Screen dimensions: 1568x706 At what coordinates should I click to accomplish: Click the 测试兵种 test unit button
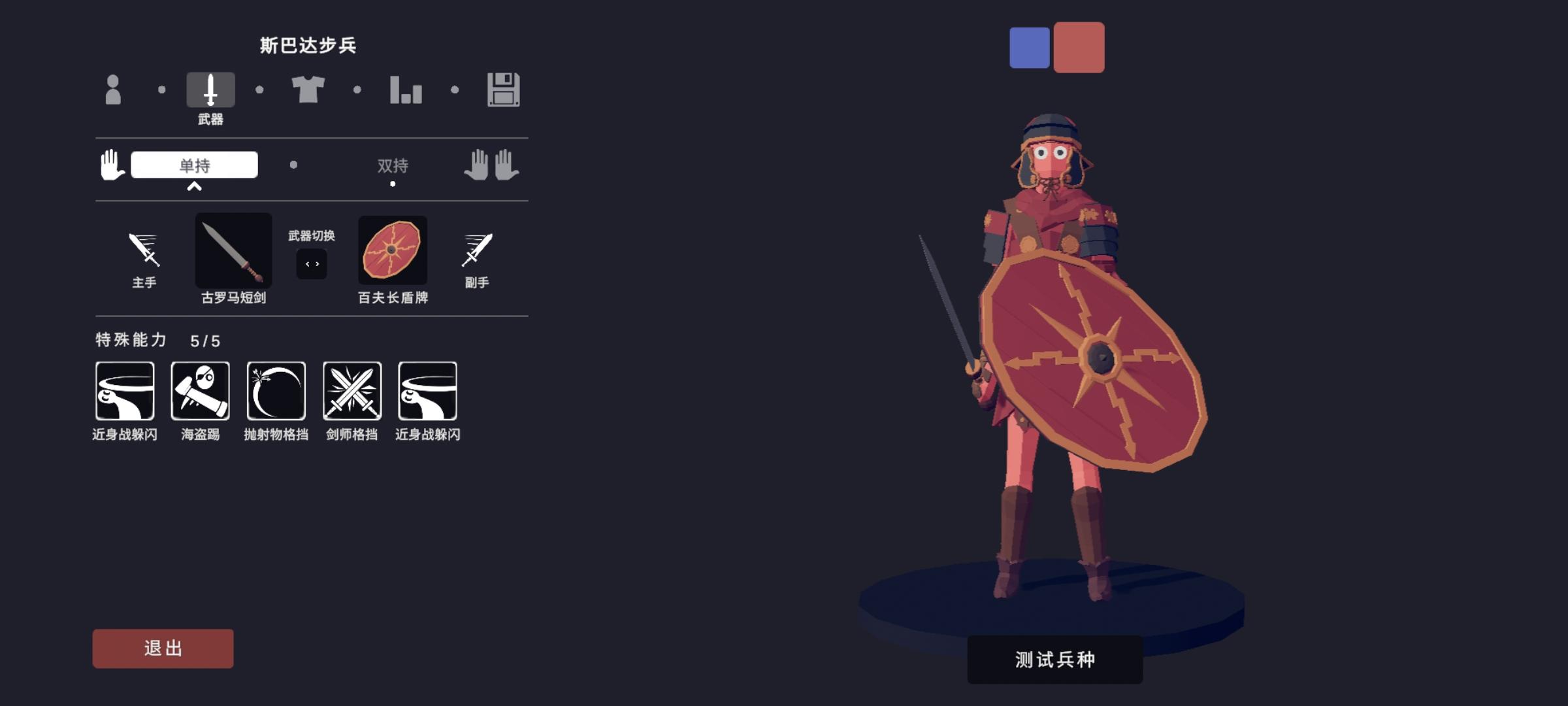click(x=1055, y=660)
